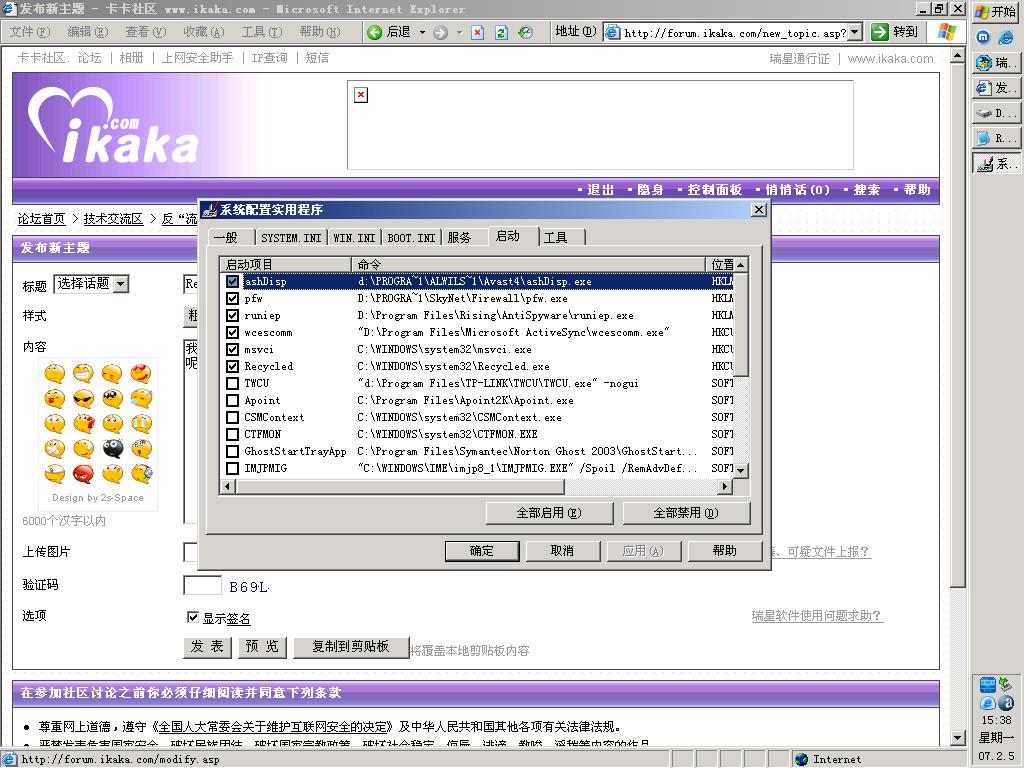Open the Start (开始) button on taskbar

(996, 12)
